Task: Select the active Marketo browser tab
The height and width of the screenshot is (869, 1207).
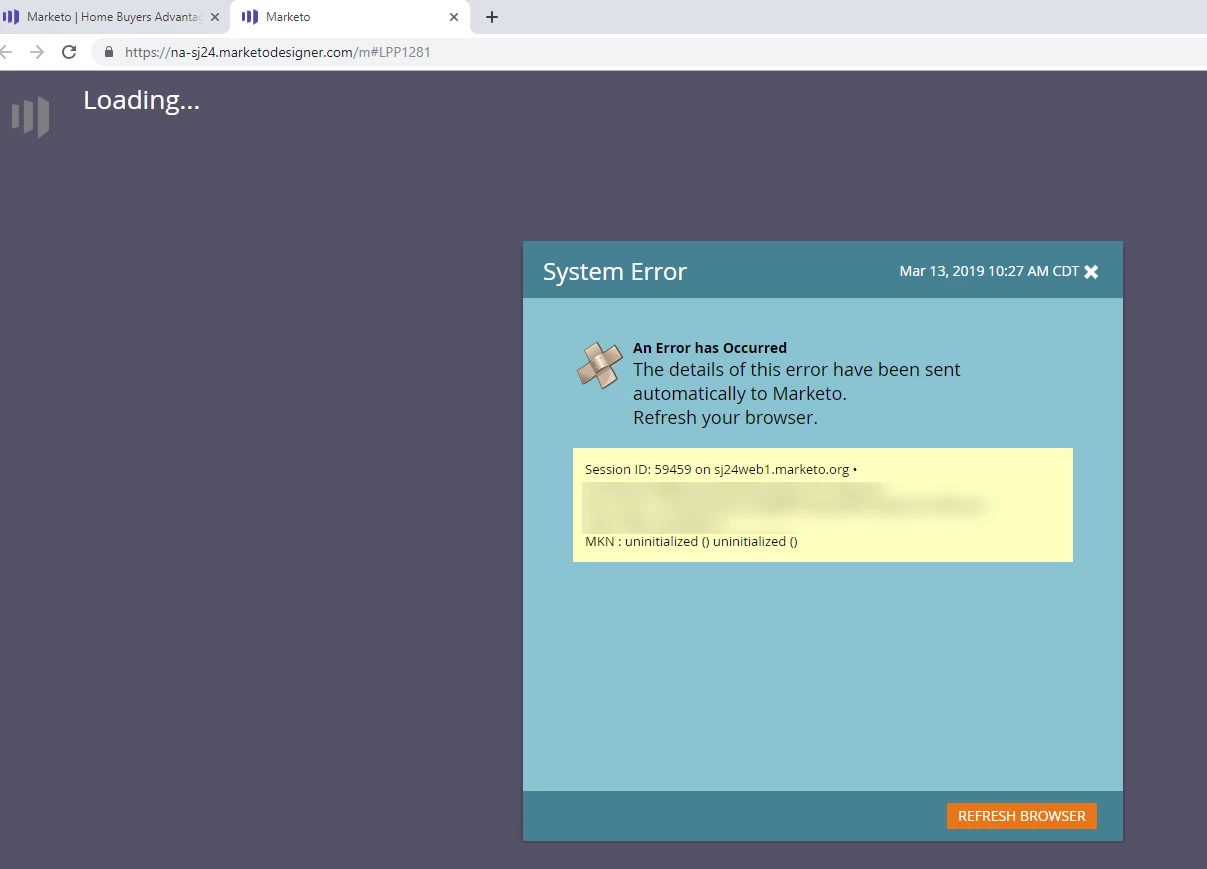Action: click(x=350, y=17)
